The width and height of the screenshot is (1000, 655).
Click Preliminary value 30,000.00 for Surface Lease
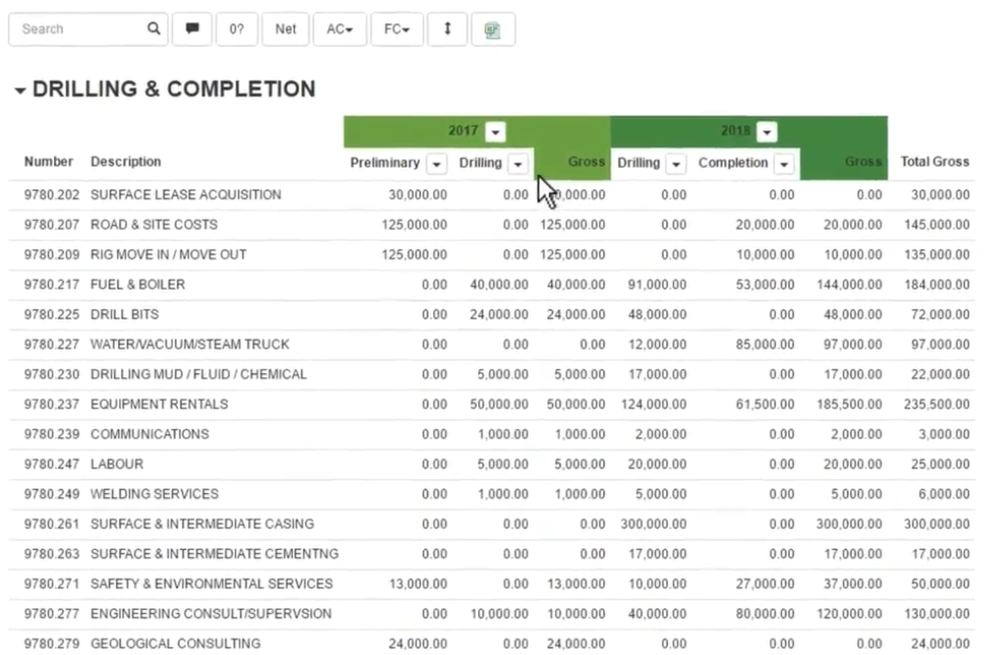pos(418,195)
